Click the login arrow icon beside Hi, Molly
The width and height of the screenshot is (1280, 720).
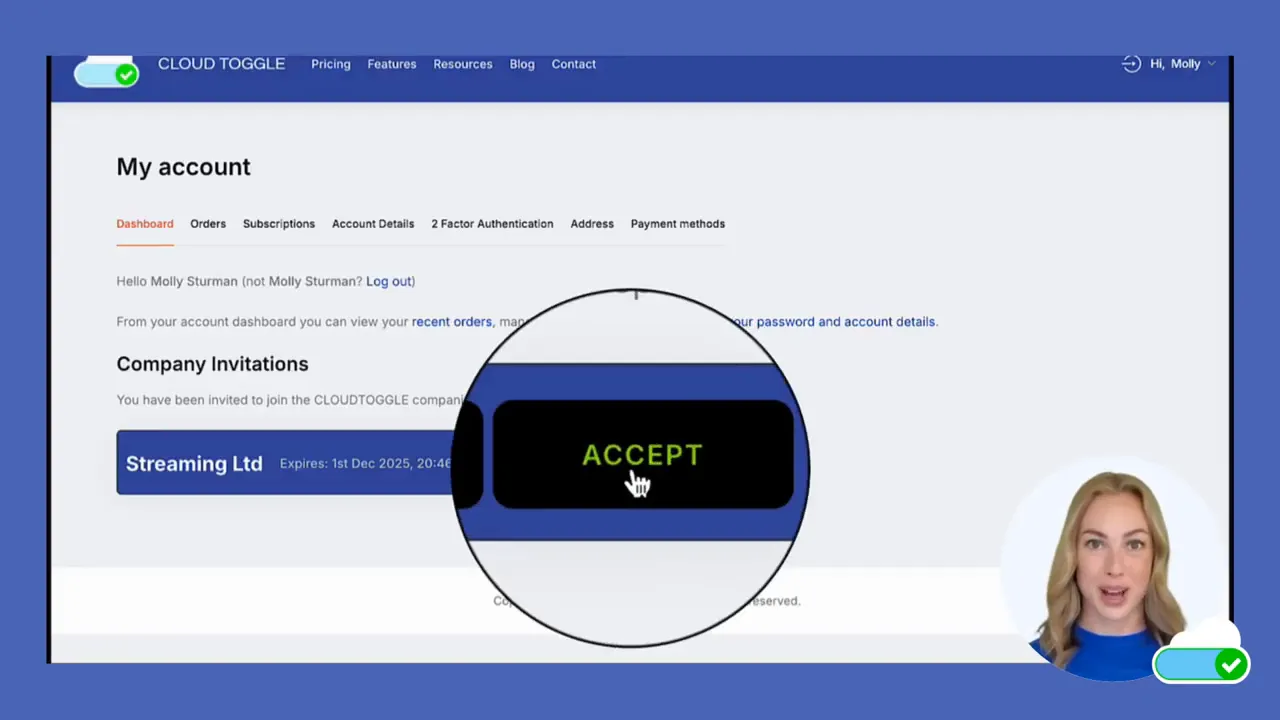coord(1130,63)
